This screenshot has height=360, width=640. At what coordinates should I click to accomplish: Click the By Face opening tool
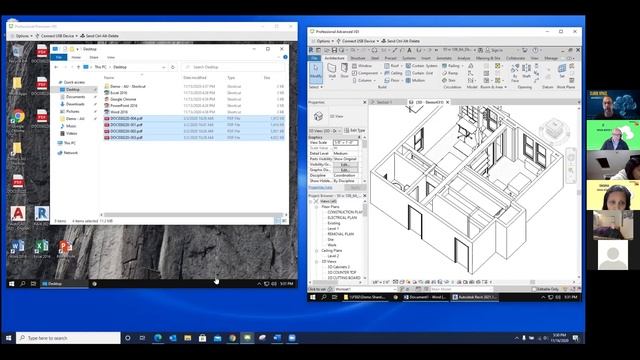pos(515,72)
